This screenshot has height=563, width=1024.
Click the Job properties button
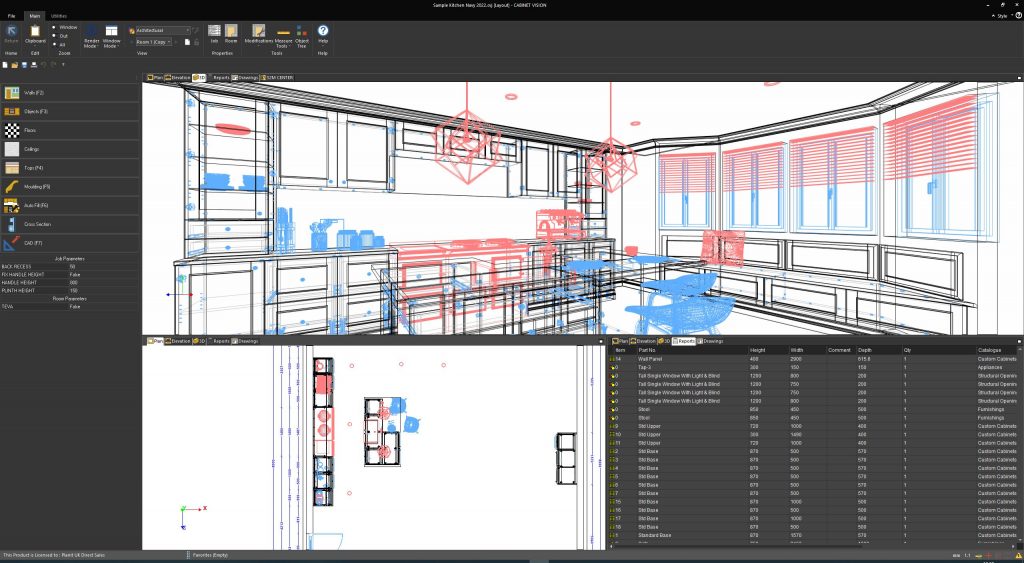pyautogui.click(x=214, y=35)
